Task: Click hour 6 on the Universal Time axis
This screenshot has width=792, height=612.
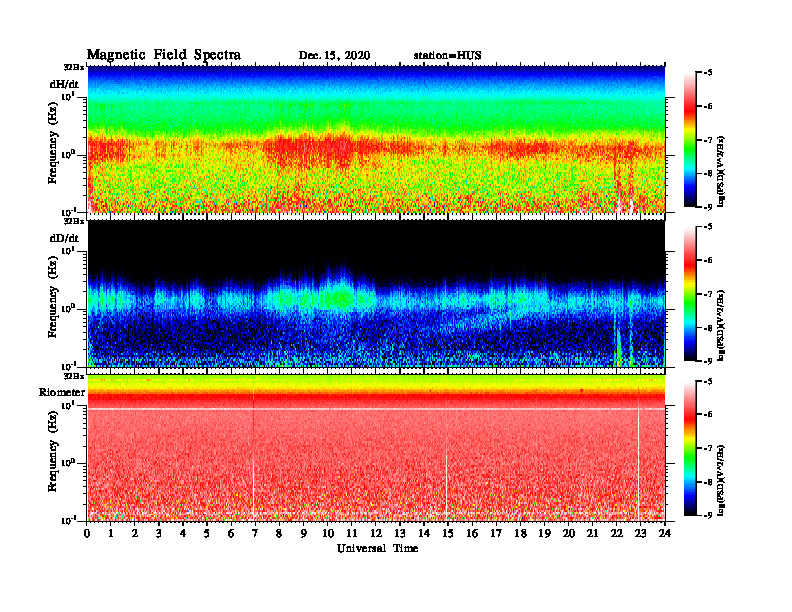Action: pyautogui.click(x=231, y=534)
